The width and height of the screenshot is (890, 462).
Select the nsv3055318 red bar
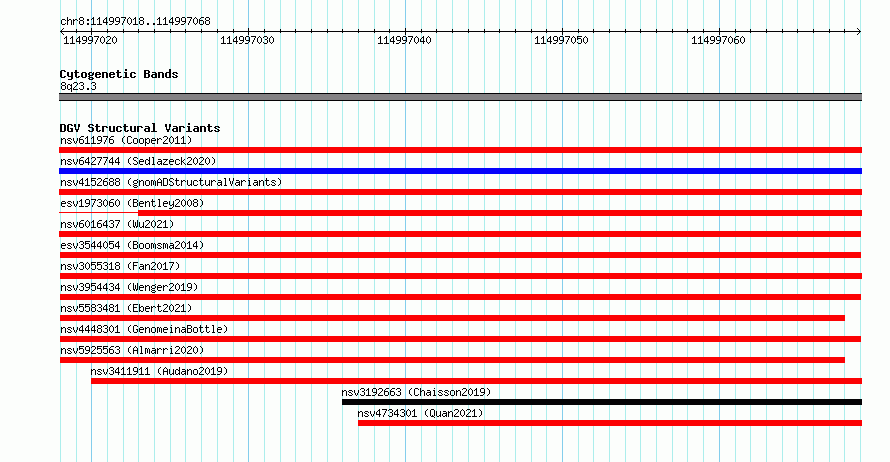[x=460, y=276]
